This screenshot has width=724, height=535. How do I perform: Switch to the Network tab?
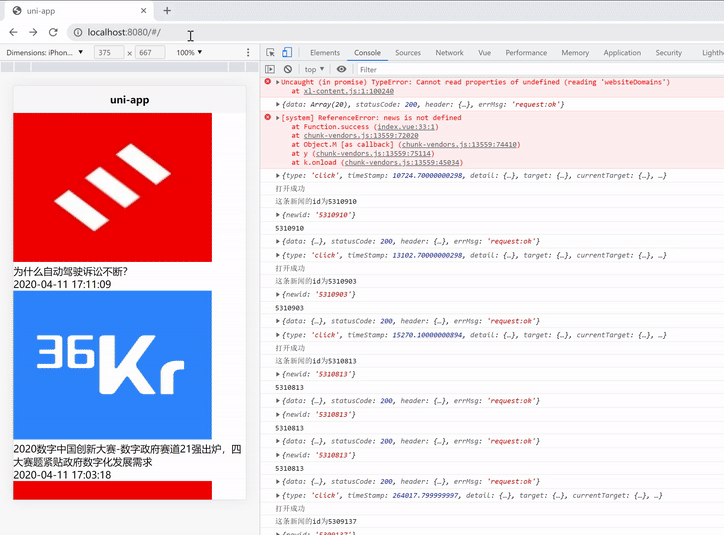click(449, 53)
